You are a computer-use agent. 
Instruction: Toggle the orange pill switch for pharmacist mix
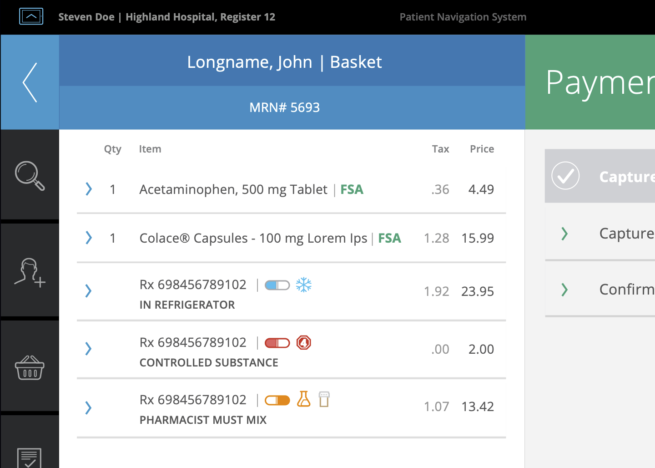coord(277,400)
